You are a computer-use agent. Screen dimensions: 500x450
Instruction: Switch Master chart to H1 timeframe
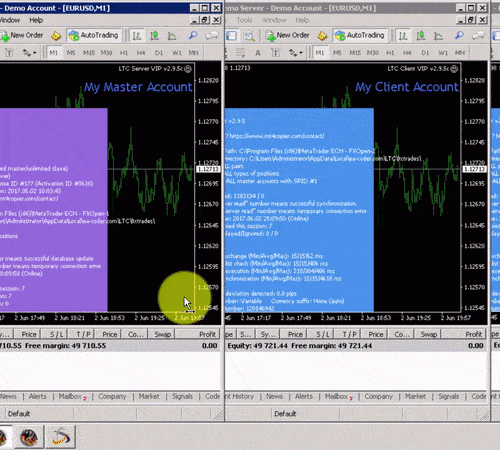coord(124,53)
